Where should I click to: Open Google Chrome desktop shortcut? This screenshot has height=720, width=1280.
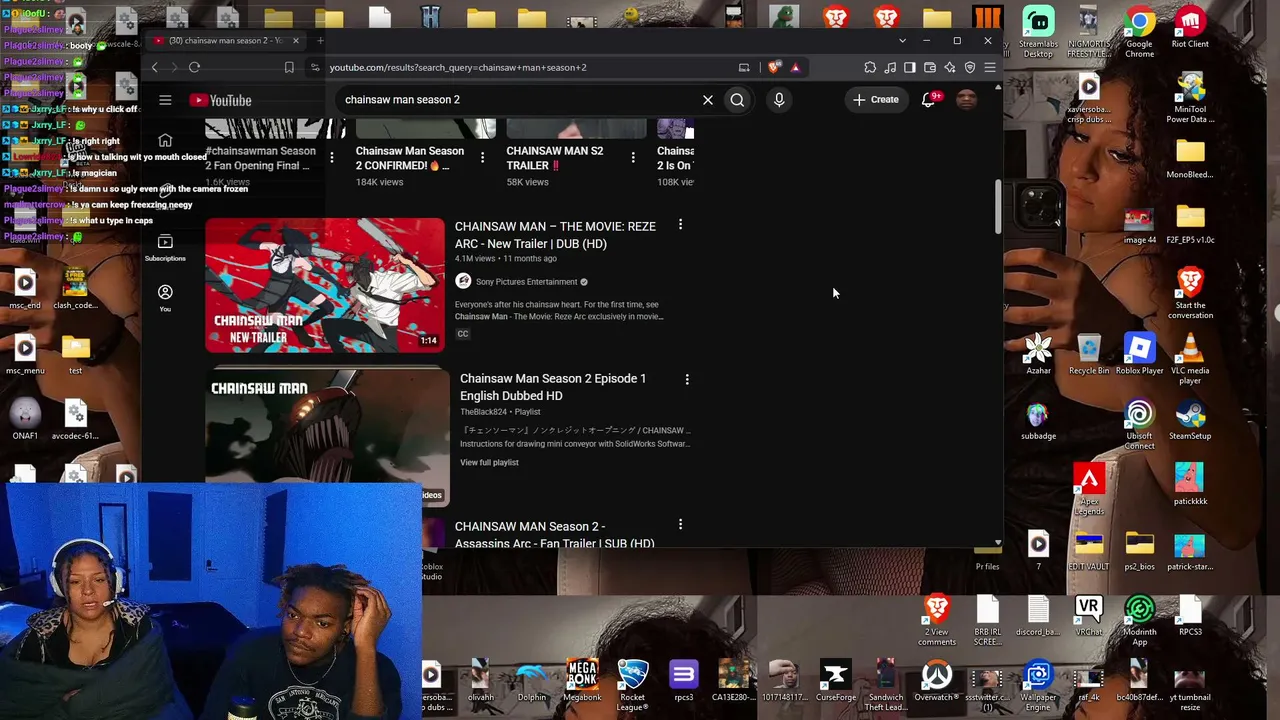click(1139, 31)
